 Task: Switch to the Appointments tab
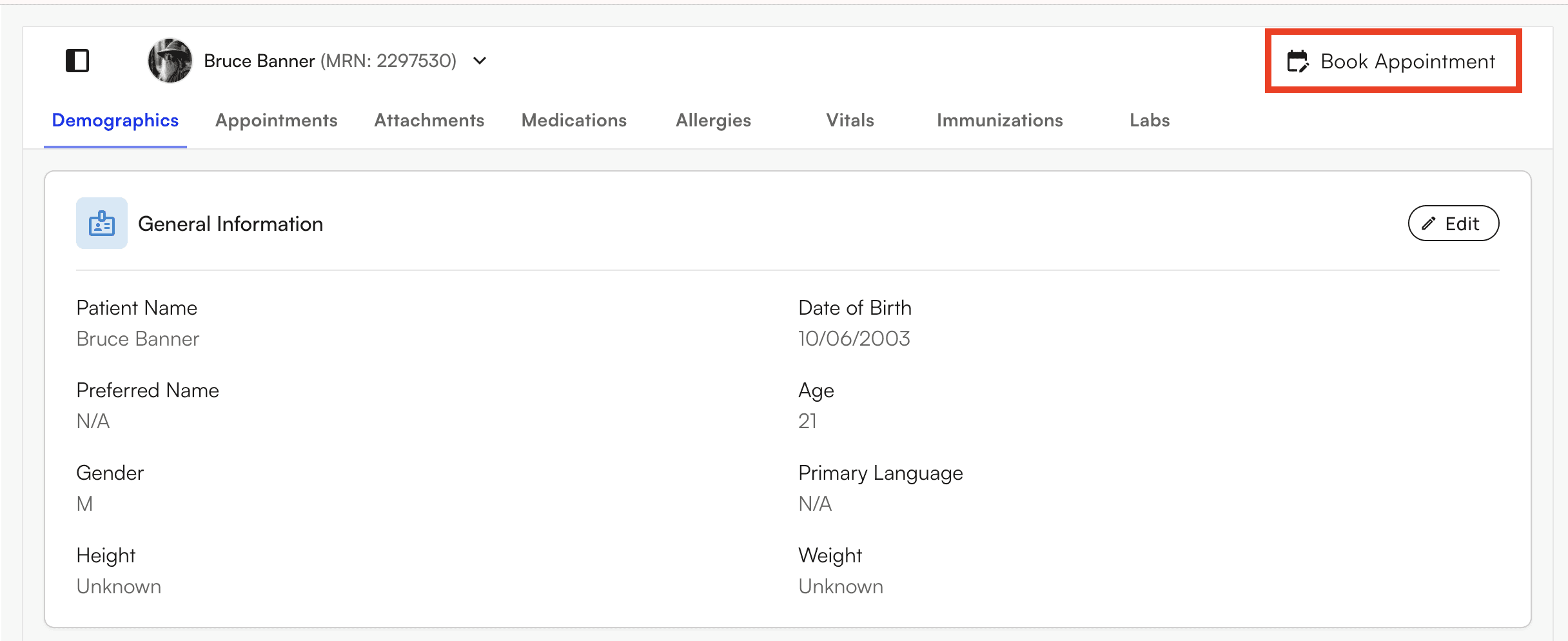click(276, 121)
